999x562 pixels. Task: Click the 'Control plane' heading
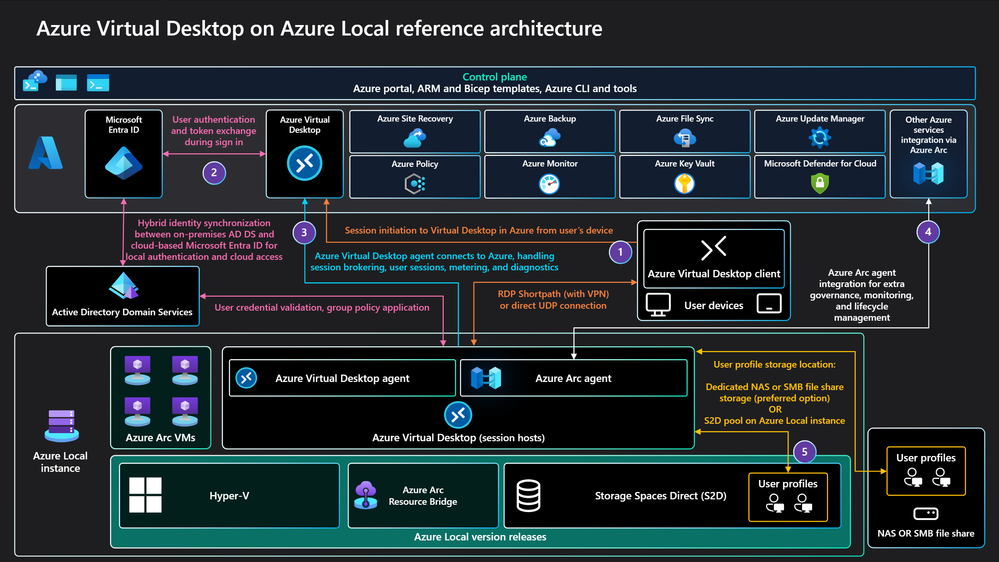tap(495, 76)
